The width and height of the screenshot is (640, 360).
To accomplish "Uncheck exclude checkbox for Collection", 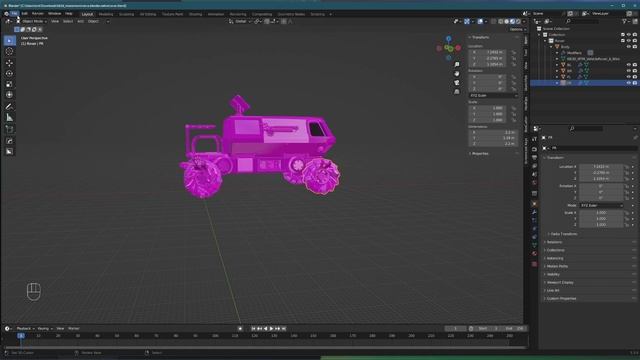I will point(622,35).
